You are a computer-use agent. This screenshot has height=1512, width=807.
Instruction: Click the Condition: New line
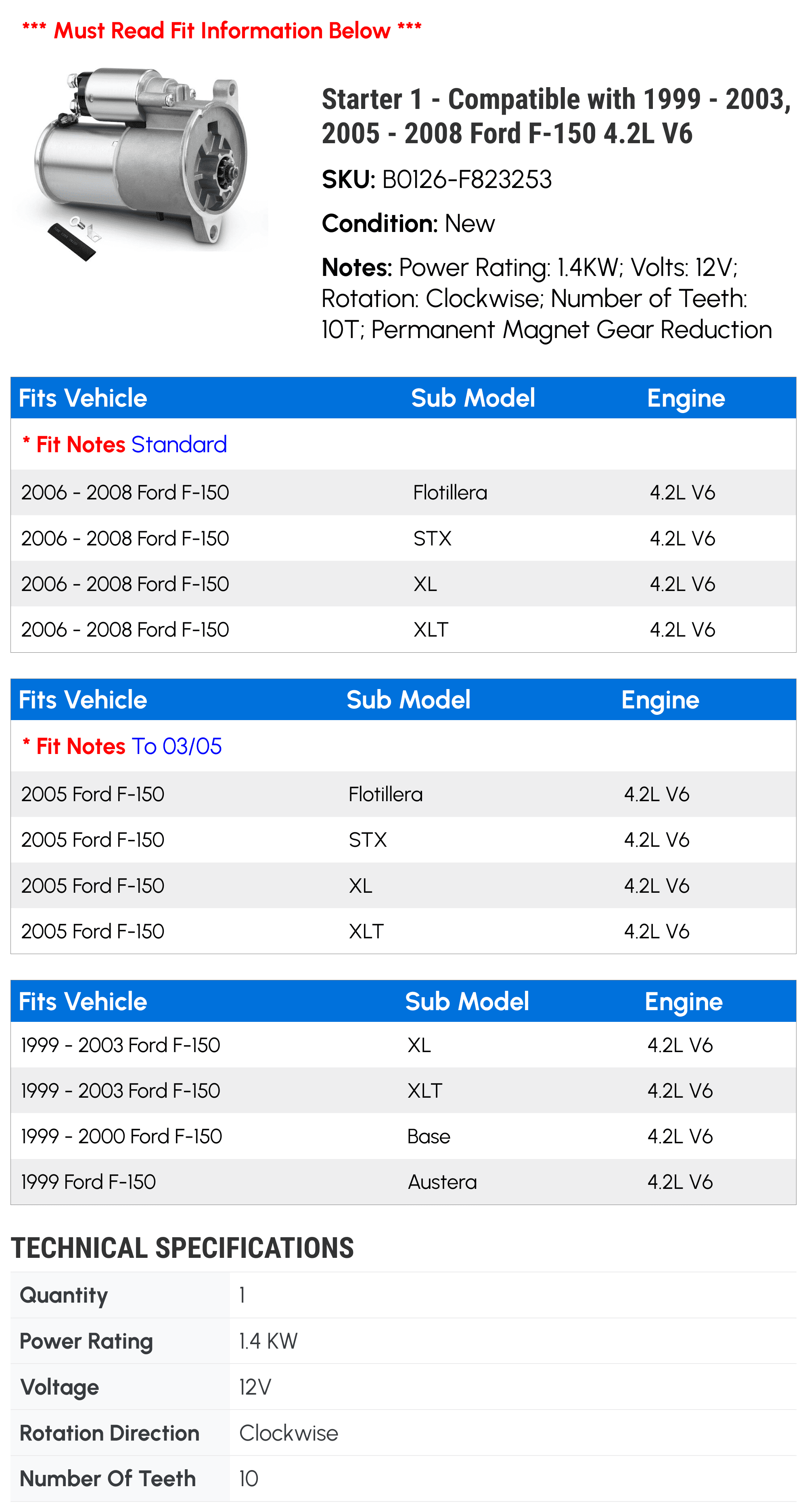click(x=408, y=223)
